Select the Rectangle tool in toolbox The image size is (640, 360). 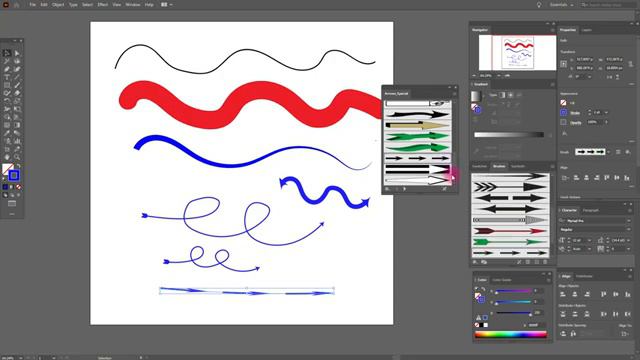7,85
